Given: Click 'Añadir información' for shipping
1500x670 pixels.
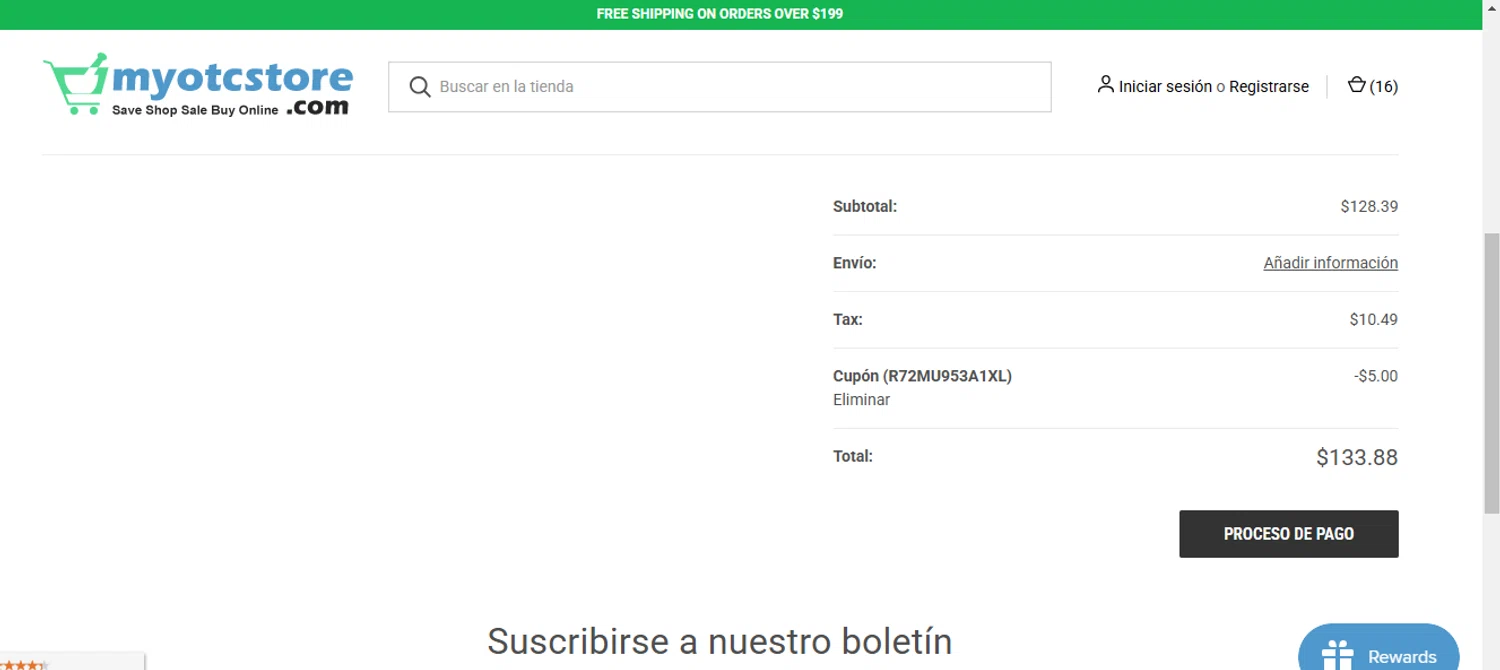Looking at the screenshot, I should coord(1331,263).
